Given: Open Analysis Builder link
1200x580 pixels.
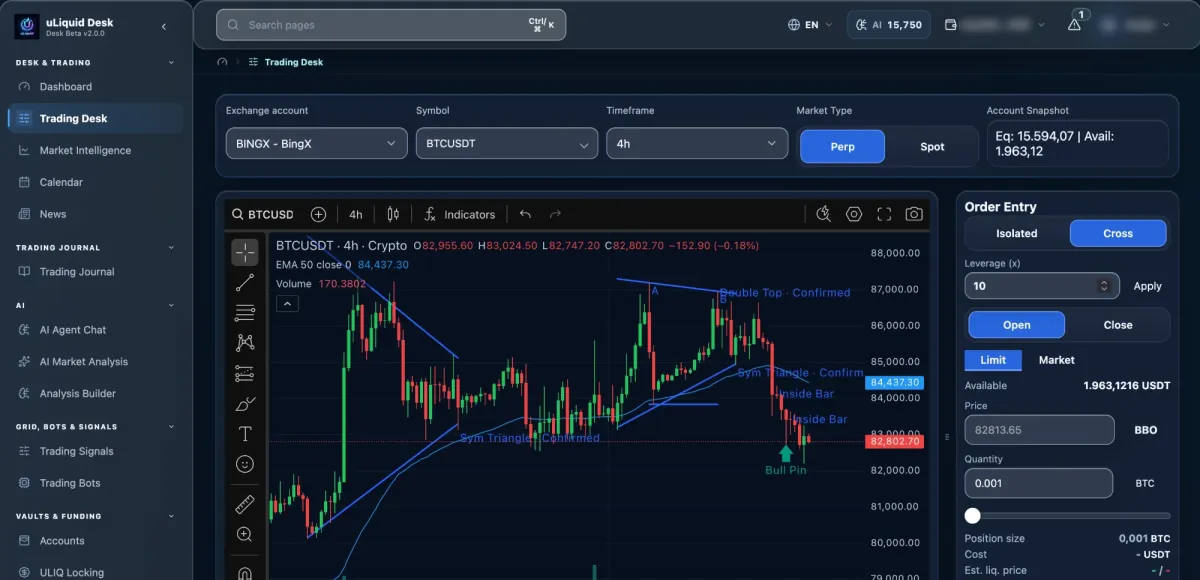Looking at the screenshot, I should point(78,394).
